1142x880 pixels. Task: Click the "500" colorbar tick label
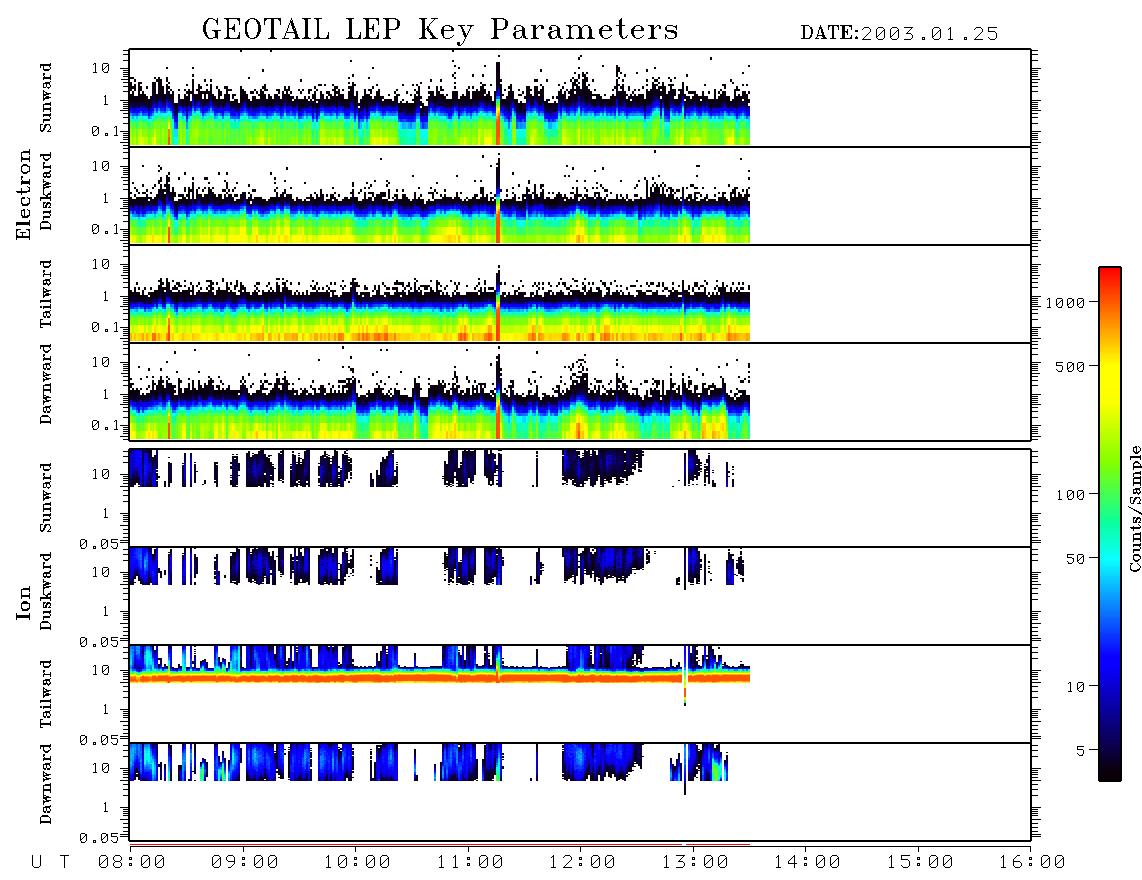click(1070, 366)
